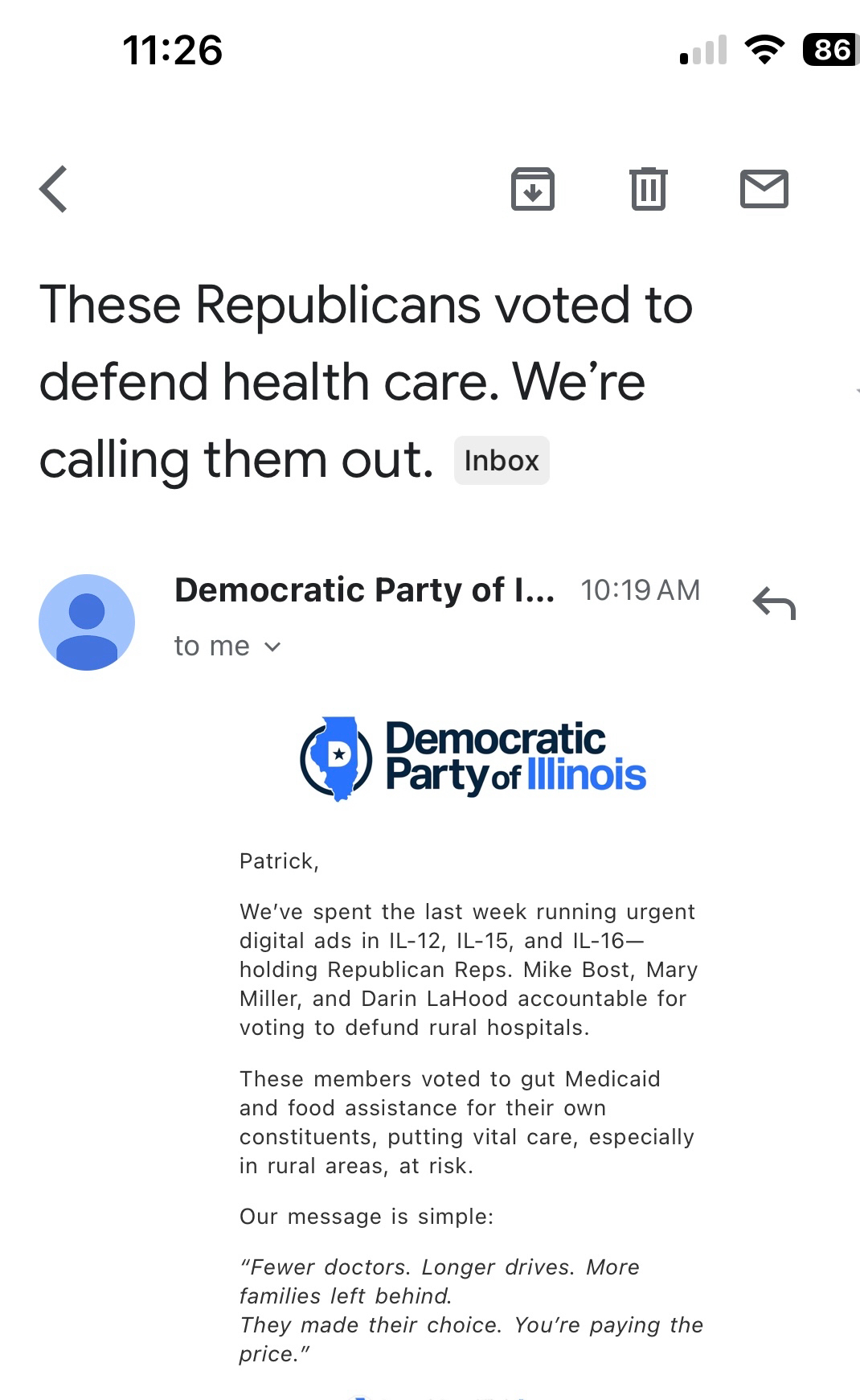
Task: Tap the Democratic Party of Illinois logo
Action: point(473,758)
